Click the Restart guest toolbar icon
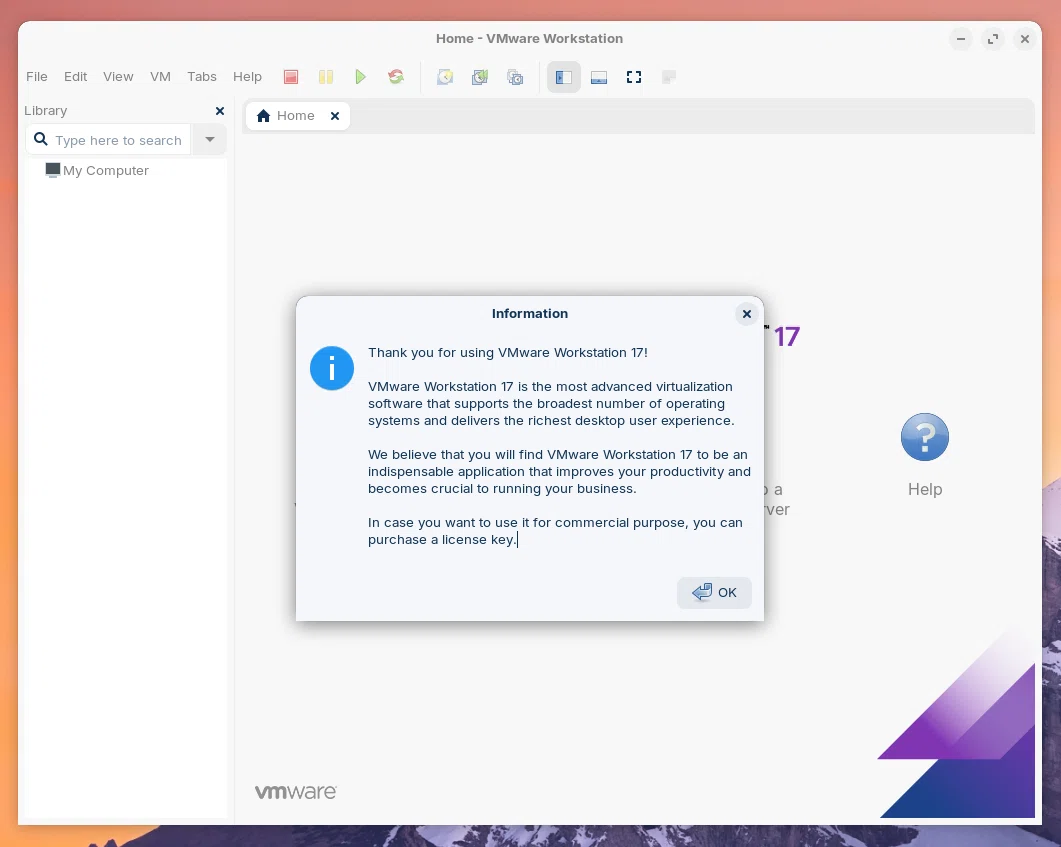 pos(396,77)
